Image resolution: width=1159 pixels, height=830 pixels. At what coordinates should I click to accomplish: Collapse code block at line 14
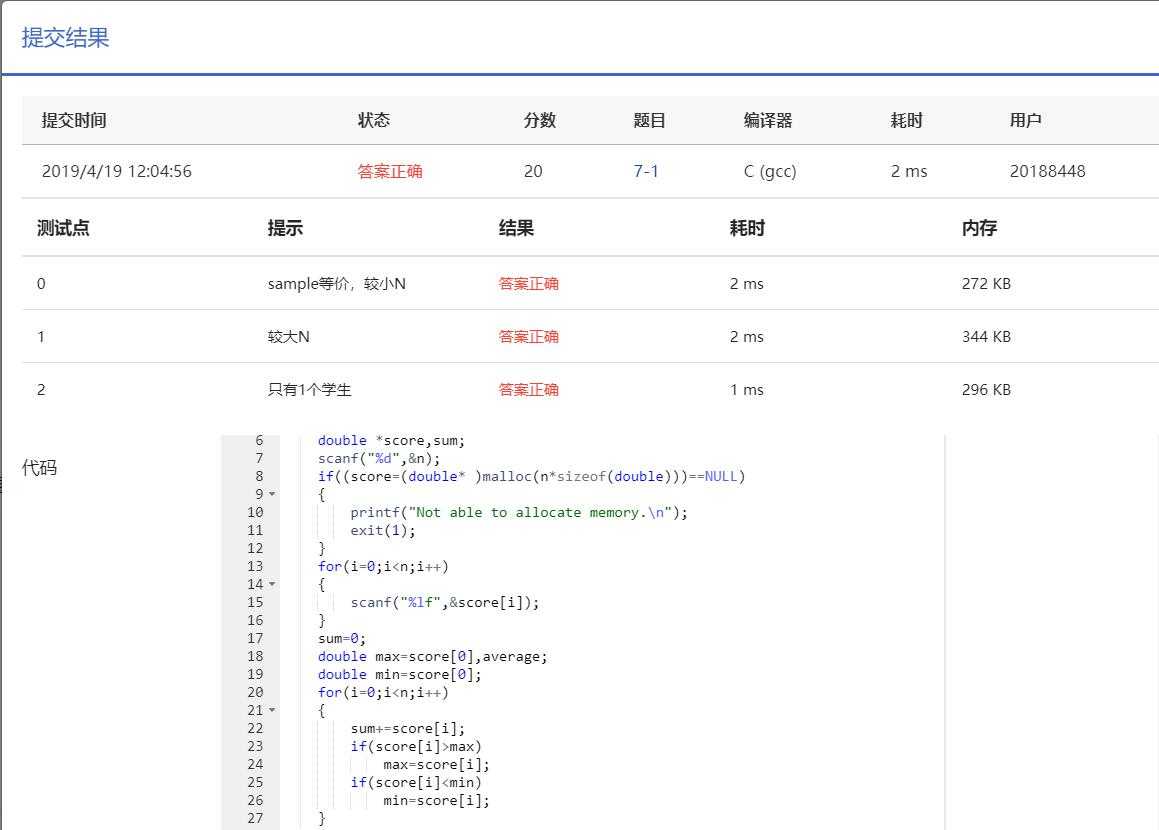coord(272,584)
